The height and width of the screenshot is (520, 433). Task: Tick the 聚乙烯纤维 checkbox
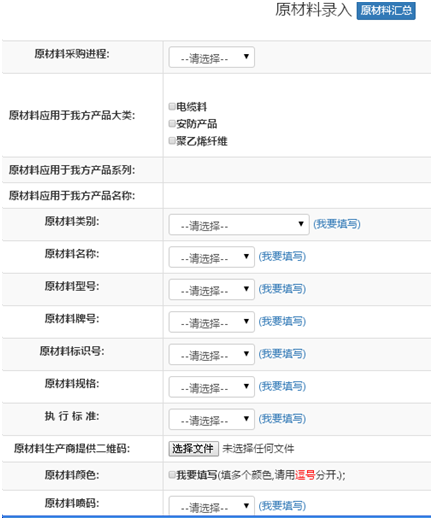pyautogui.click(x=172, y=141)
